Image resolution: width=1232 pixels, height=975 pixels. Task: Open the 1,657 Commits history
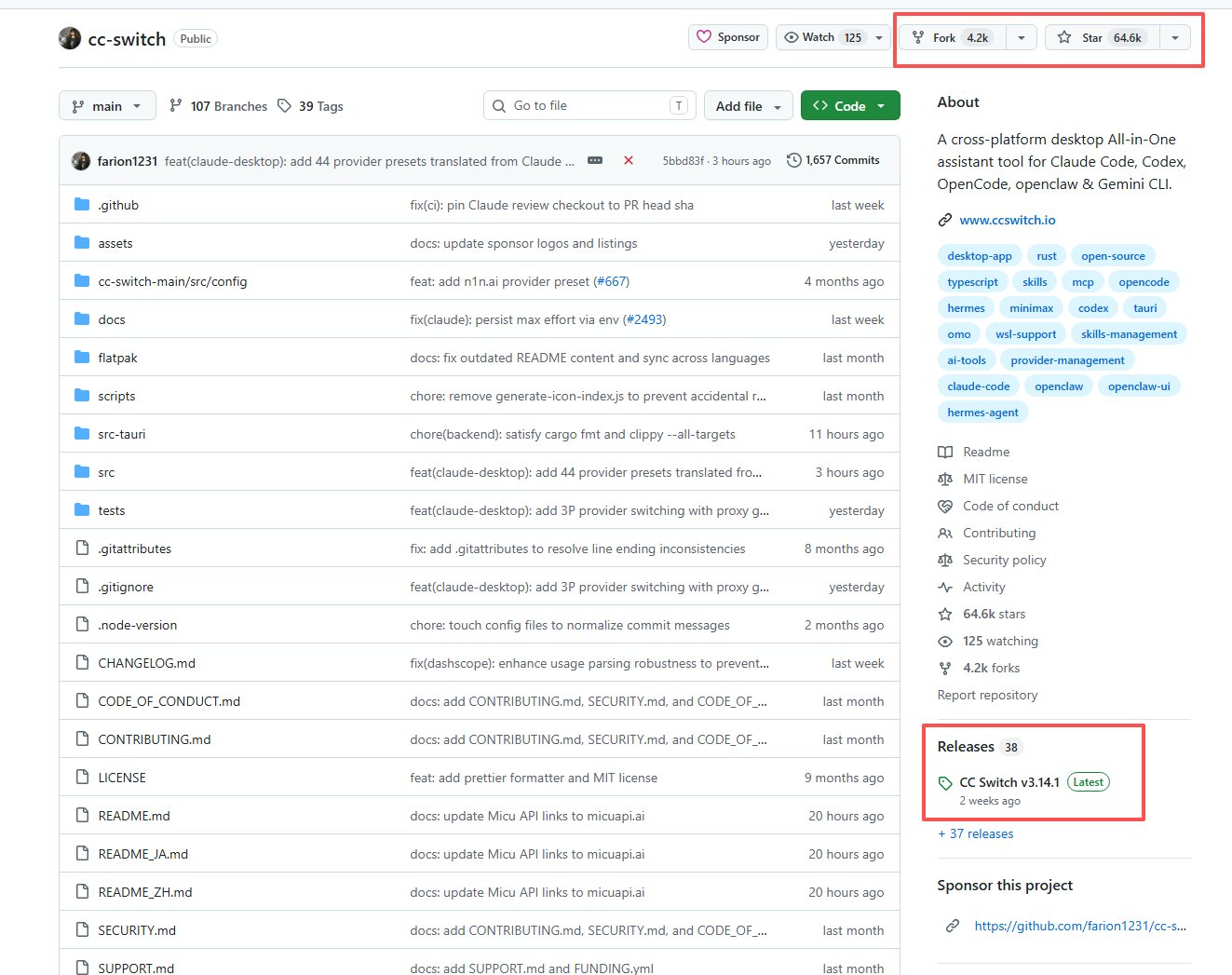click(x=833, y=160)
